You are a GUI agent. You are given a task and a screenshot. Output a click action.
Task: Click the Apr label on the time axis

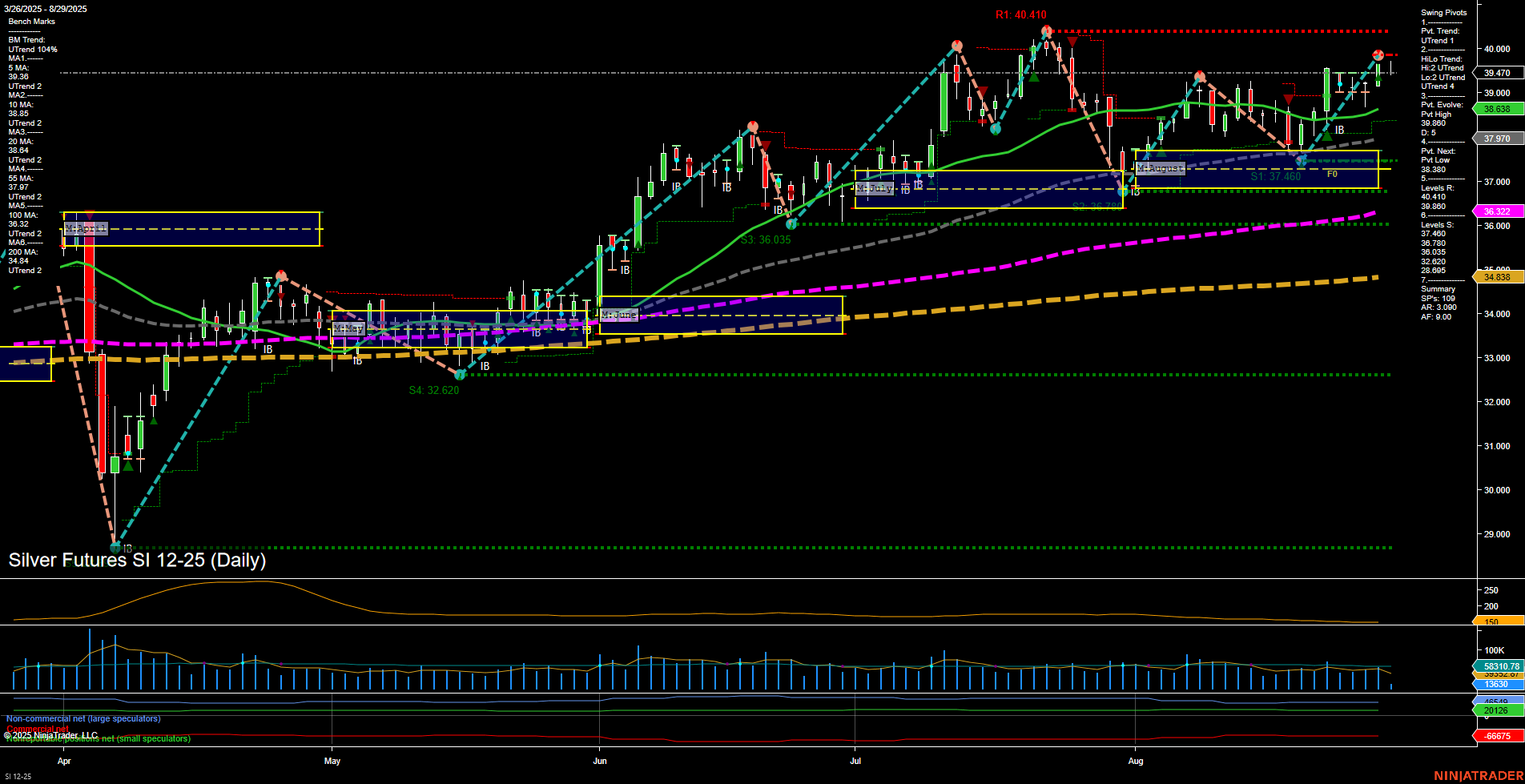click(x=64, y=761)
